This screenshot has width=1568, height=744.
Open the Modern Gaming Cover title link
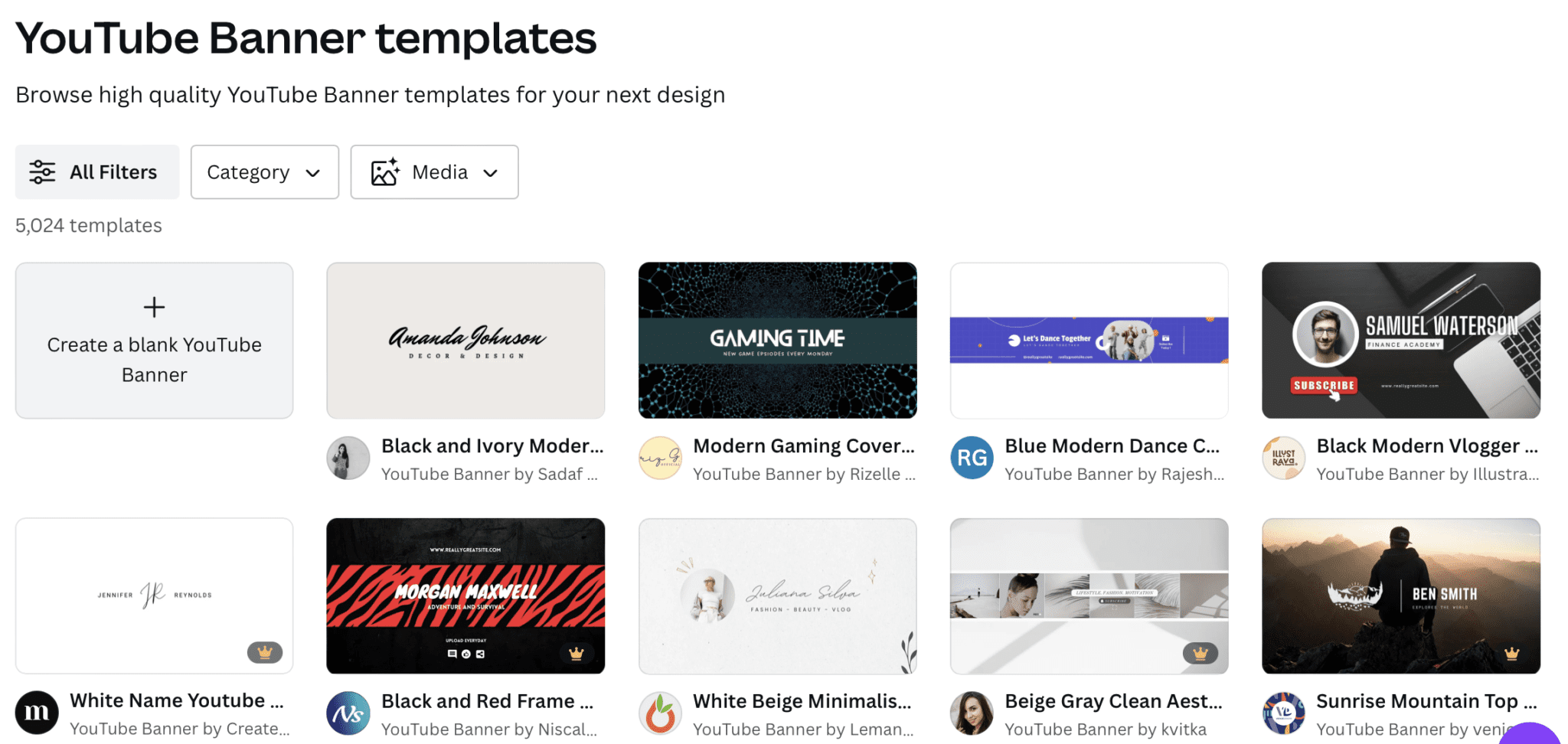[x=804, y=445]
